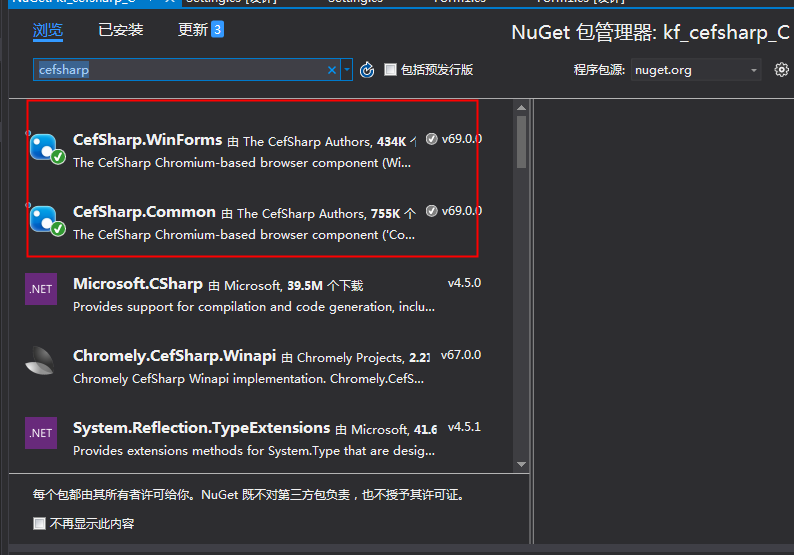Screen dimensions: 794x555
Task: Select the CefSharp.Common package title
Action: point(144,212)
